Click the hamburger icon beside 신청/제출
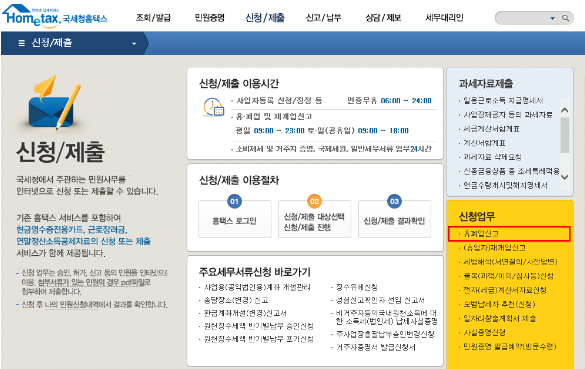Viewport: 585px width, 369px height. (22, 43)
